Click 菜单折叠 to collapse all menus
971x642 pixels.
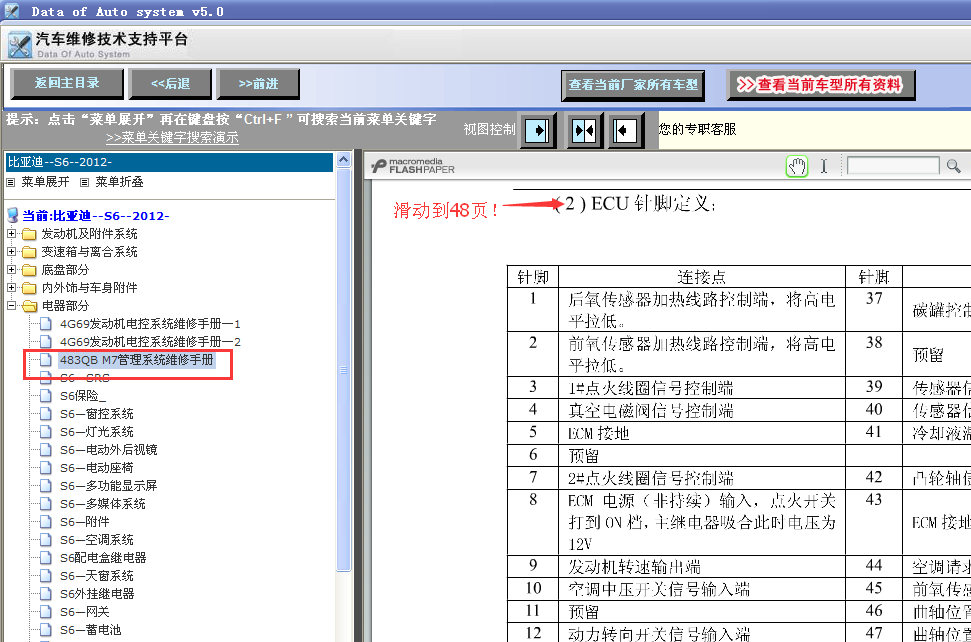coord(119,182)
